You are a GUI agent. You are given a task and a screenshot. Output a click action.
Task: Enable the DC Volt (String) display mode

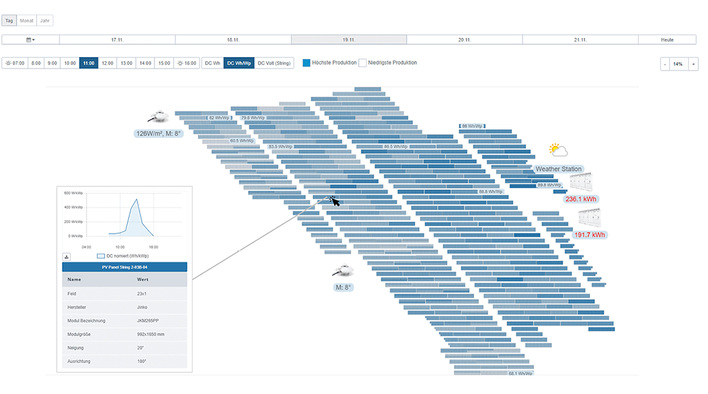point(274,63)
